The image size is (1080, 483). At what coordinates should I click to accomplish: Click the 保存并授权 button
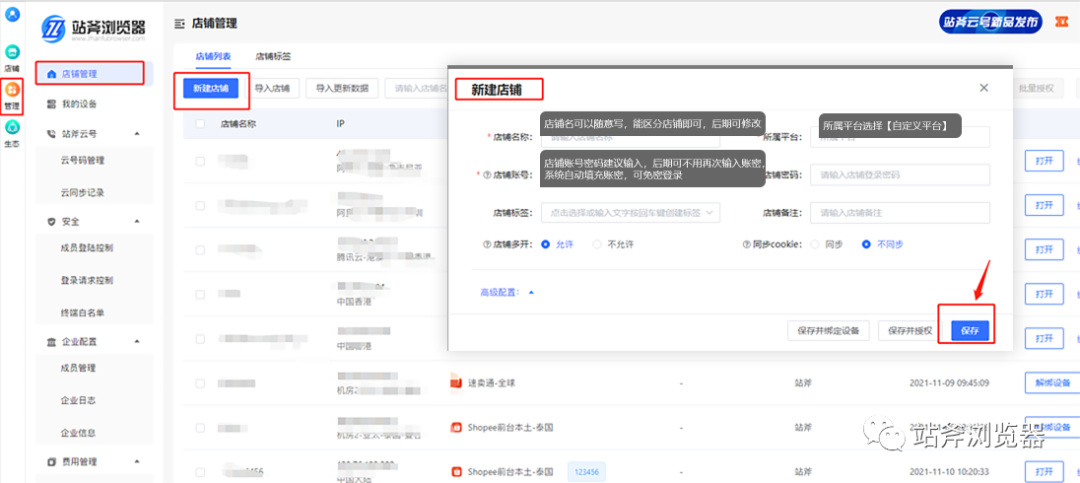click(x=911, y=331)
